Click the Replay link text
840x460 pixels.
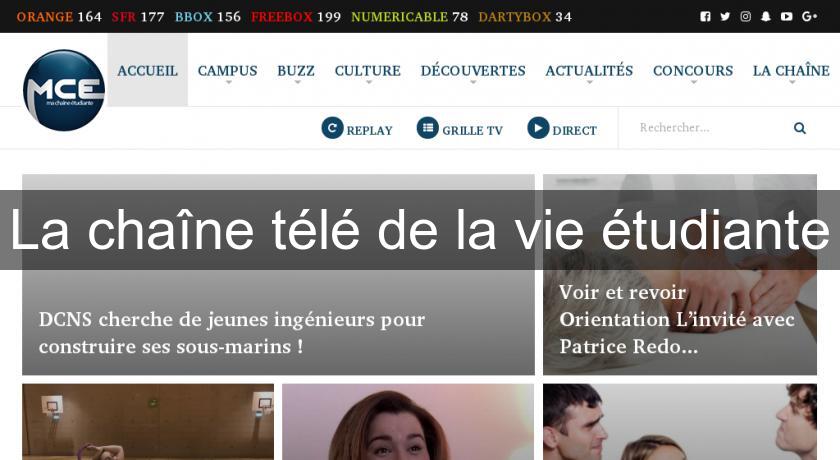(x=370, y=131)
